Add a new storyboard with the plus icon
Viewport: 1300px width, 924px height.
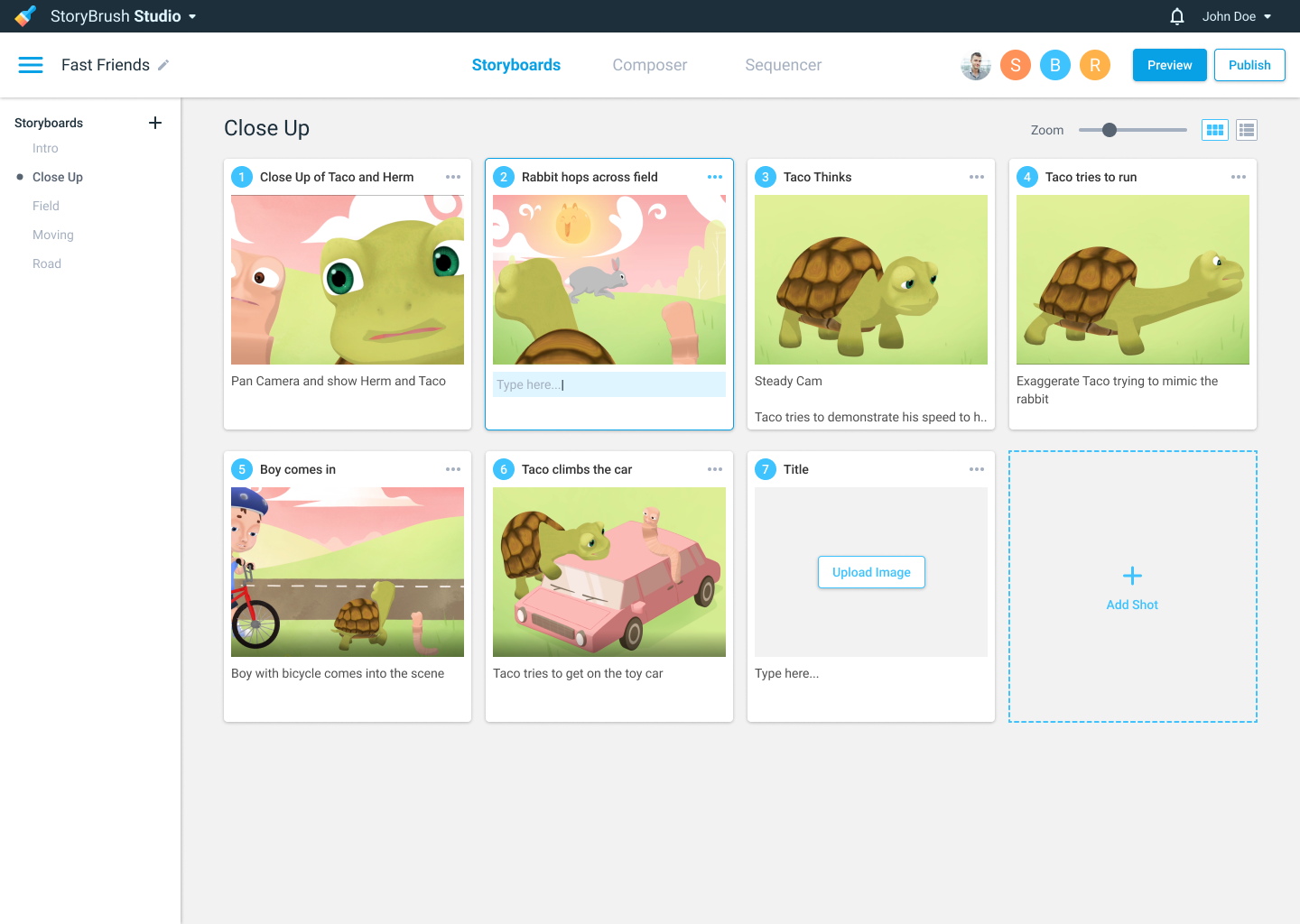tap(155, 123)
